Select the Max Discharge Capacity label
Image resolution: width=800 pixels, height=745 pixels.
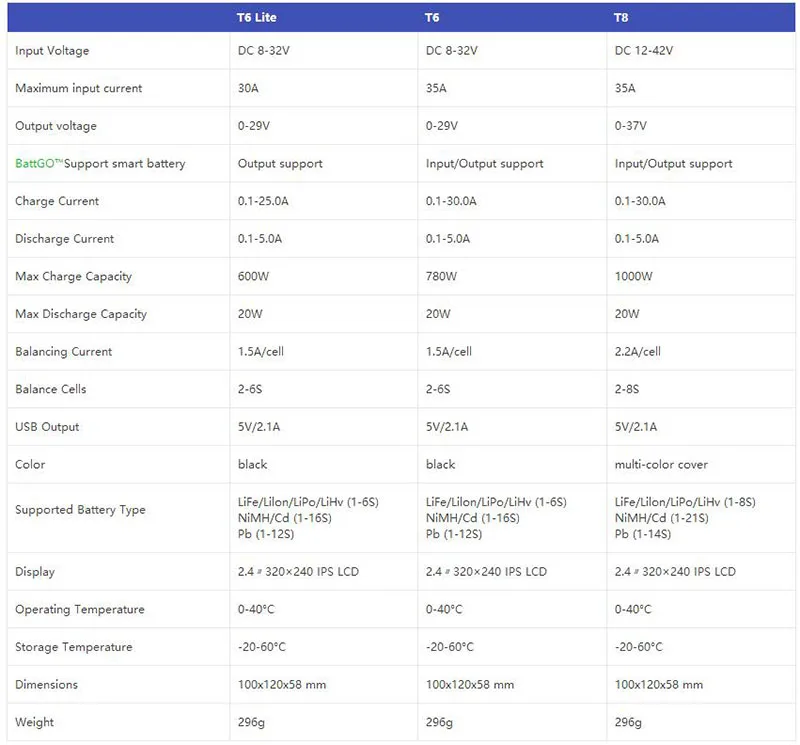pos(81,314)
